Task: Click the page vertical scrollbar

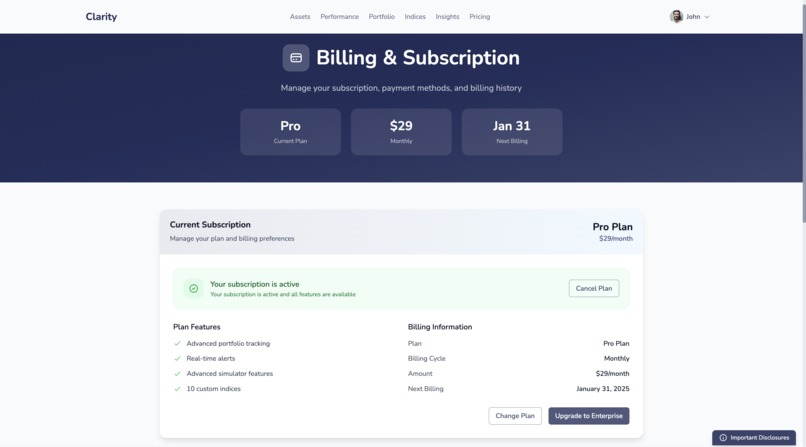Action: (803, 111)
